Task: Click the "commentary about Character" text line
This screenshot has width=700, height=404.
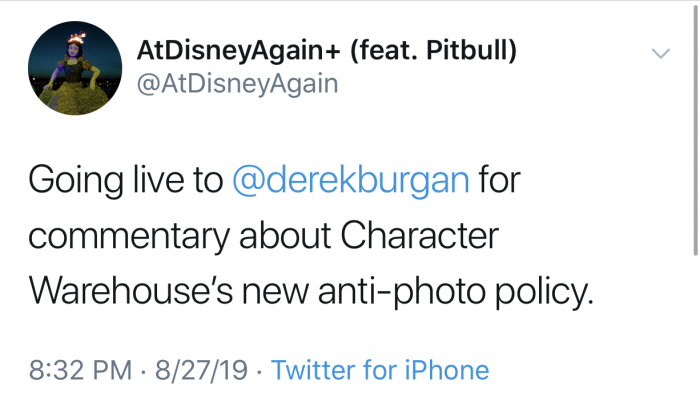Action: click(263, 236)
